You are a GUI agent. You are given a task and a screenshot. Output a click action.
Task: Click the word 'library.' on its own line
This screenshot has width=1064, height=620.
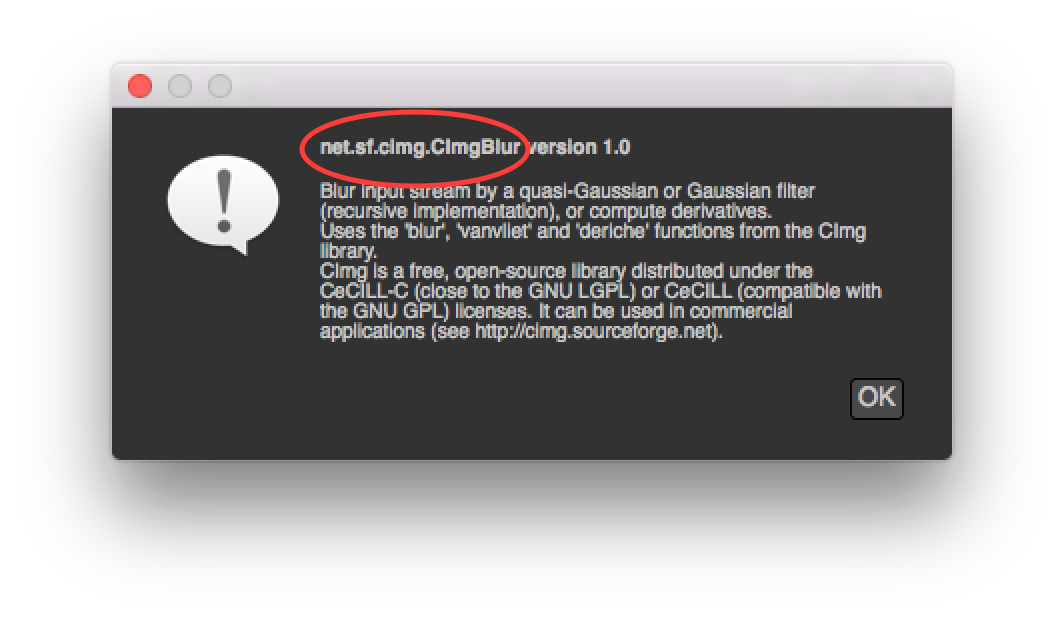(x=347, y=251)
